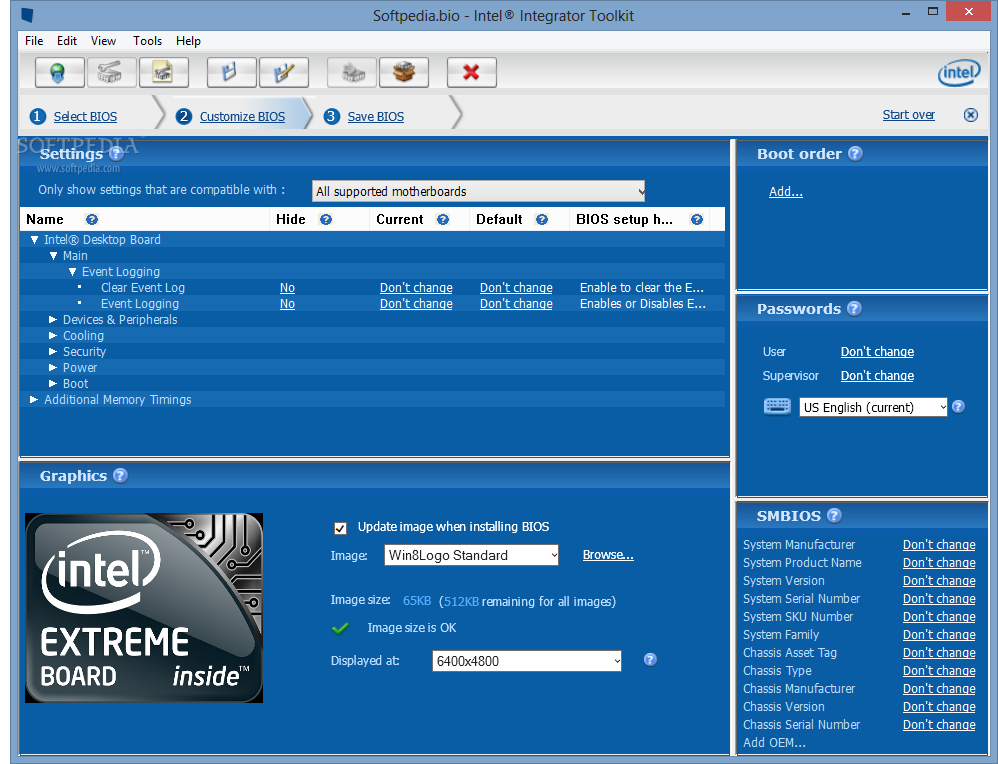This screenshot has width=998, height=764.
Task: Go to Save BIOS step
Action: click(376, 117)
